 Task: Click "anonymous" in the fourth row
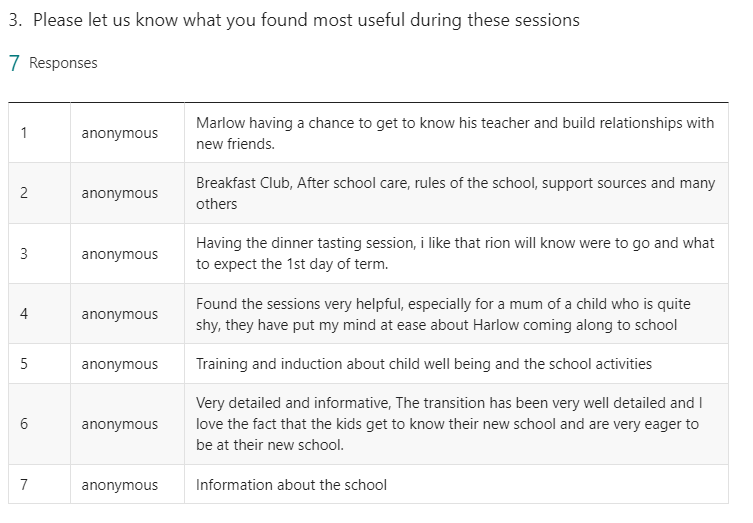[120, 314]
